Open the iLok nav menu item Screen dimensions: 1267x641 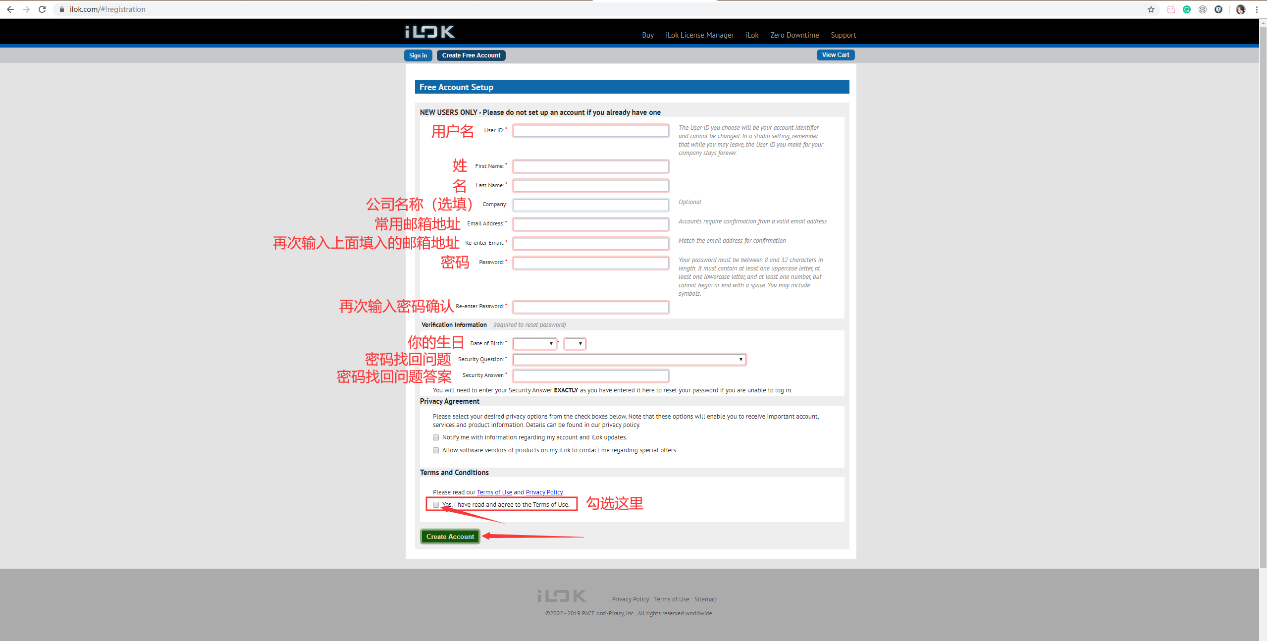coord(752,35)
